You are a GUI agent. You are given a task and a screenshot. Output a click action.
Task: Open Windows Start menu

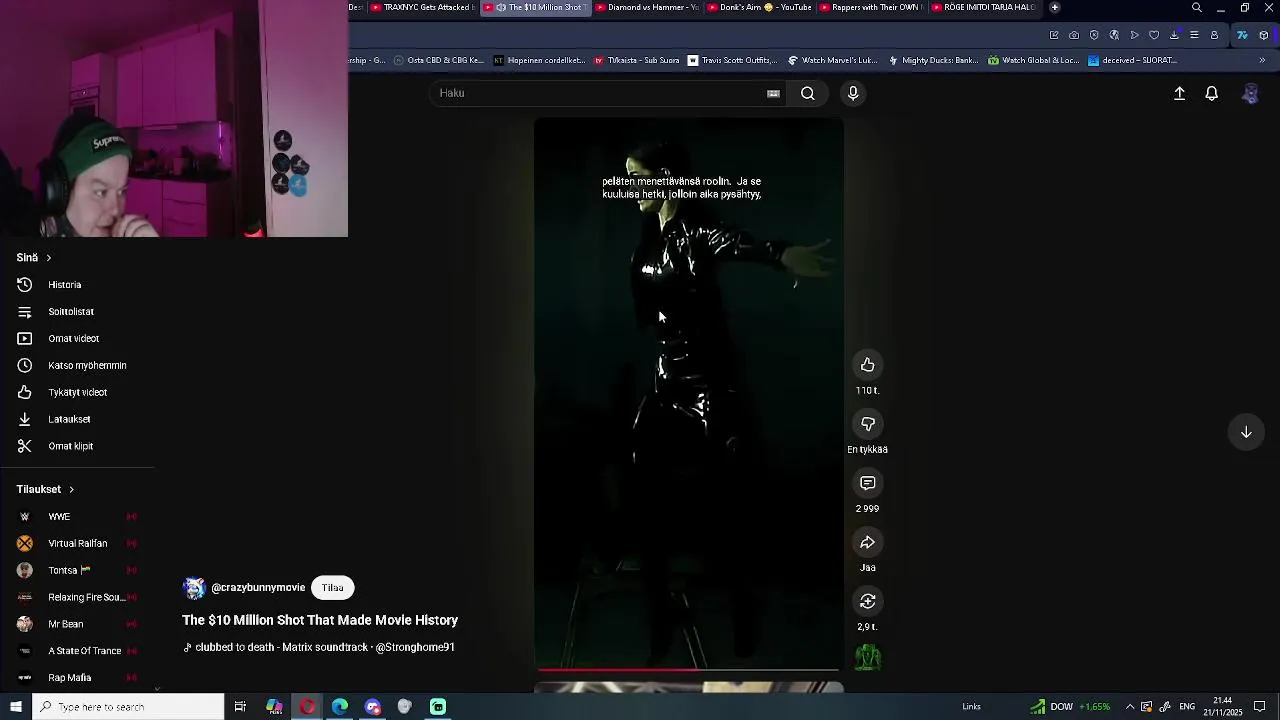16,707
